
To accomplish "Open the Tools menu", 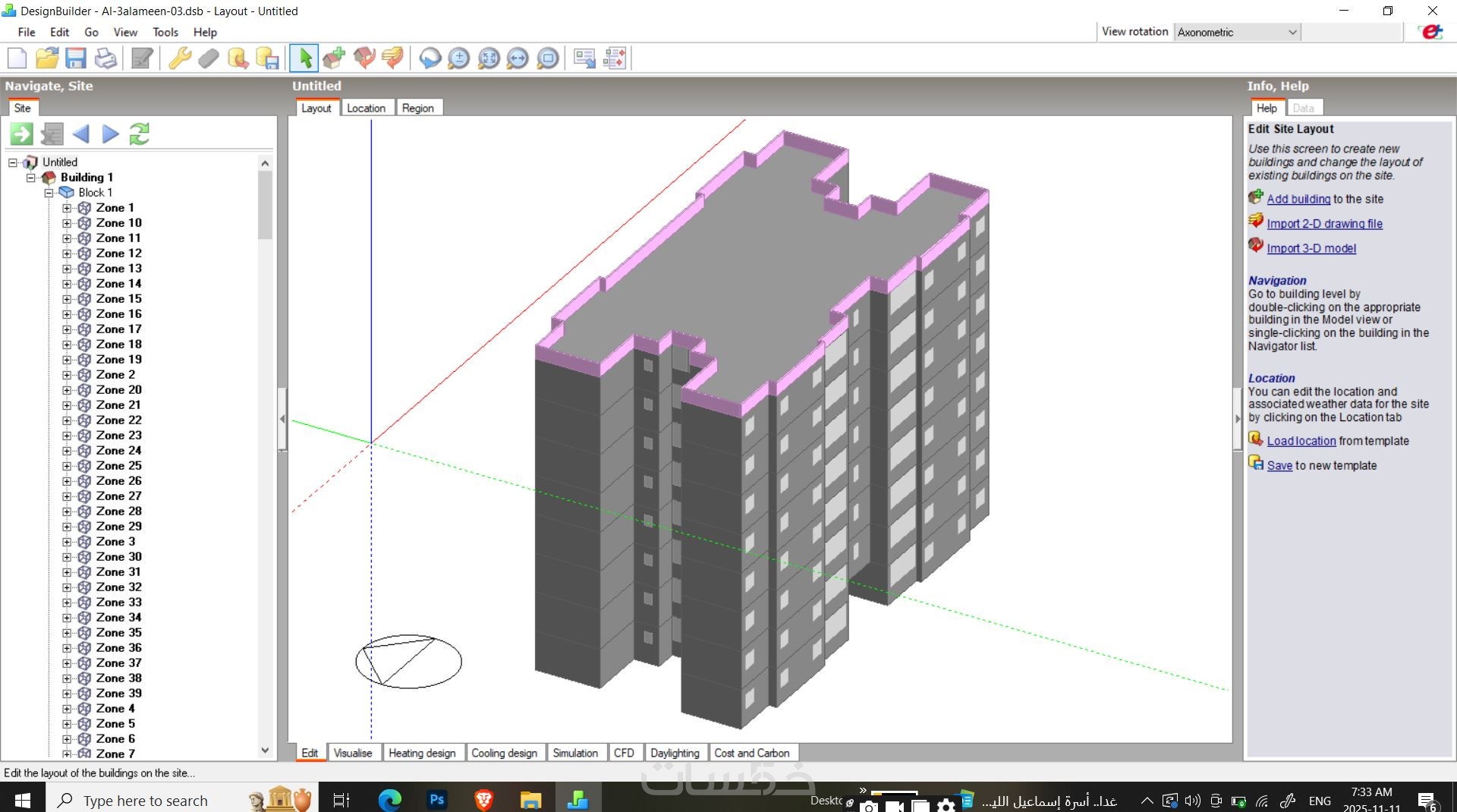I will pos(165,32).
